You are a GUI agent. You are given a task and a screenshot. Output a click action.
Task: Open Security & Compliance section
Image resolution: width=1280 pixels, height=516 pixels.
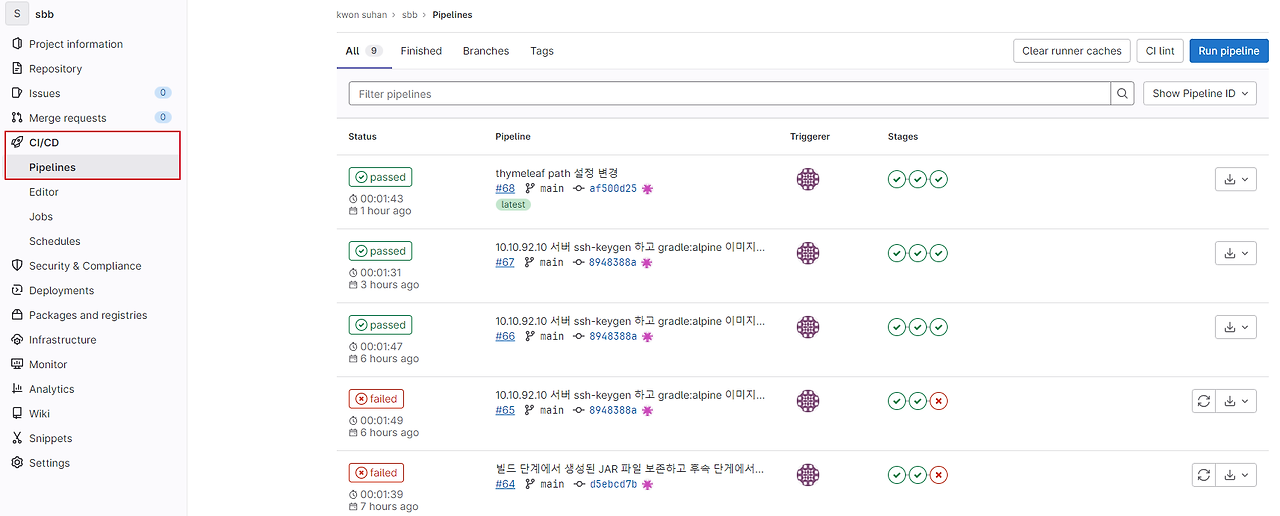coord(85,266)
